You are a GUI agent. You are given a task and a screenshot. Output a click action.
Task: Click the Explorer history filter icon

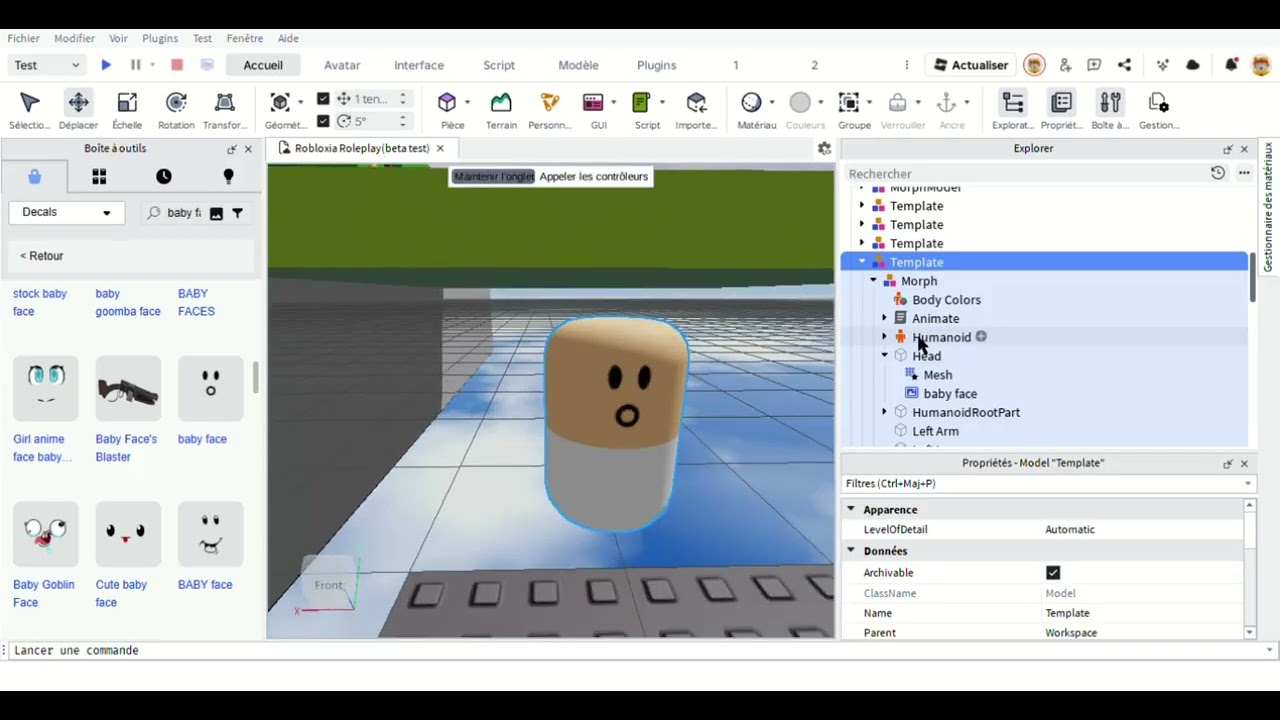tap(1218, 173)
